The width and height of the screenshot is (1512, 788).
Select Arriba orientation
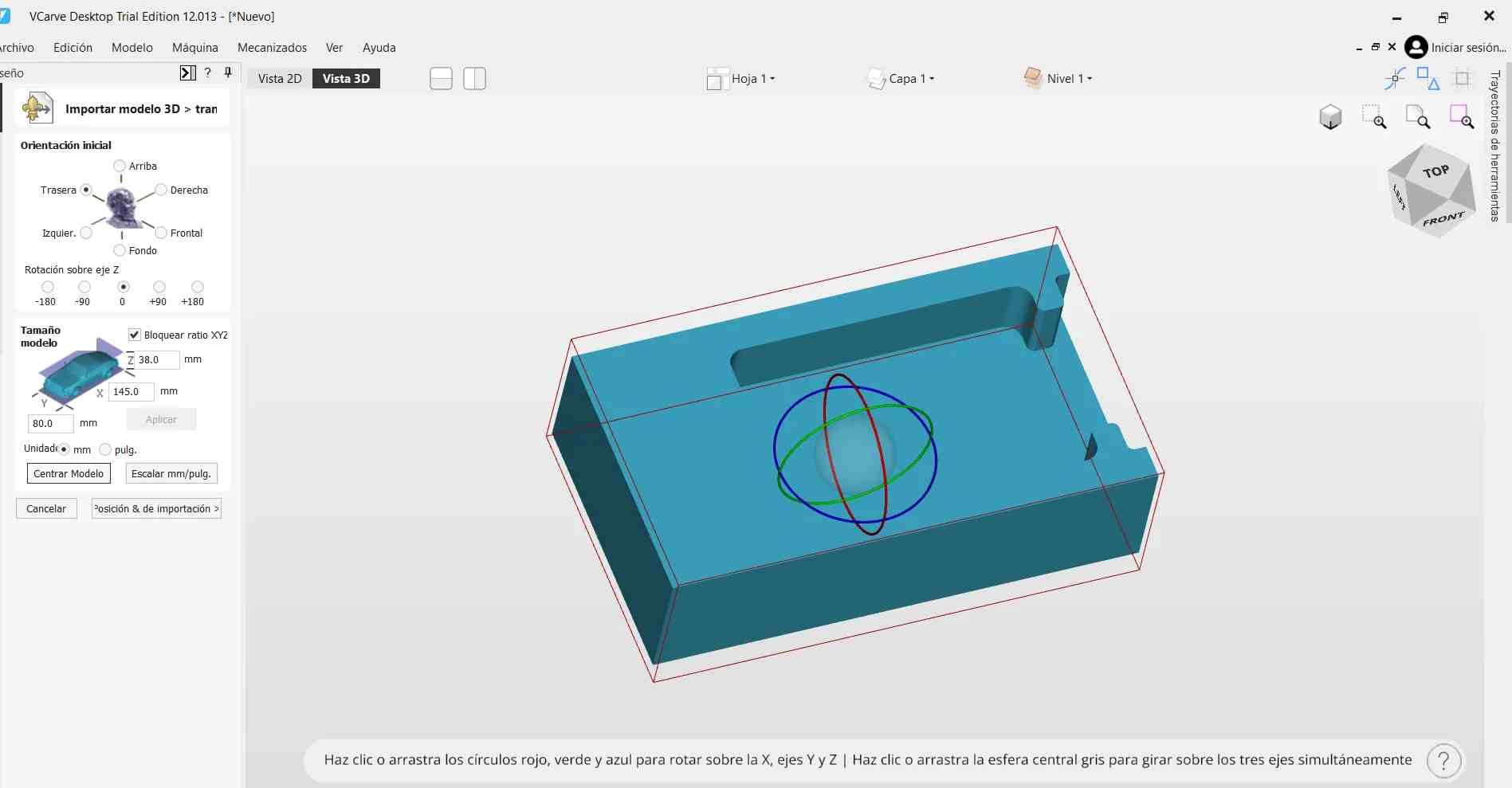point(120,166)
